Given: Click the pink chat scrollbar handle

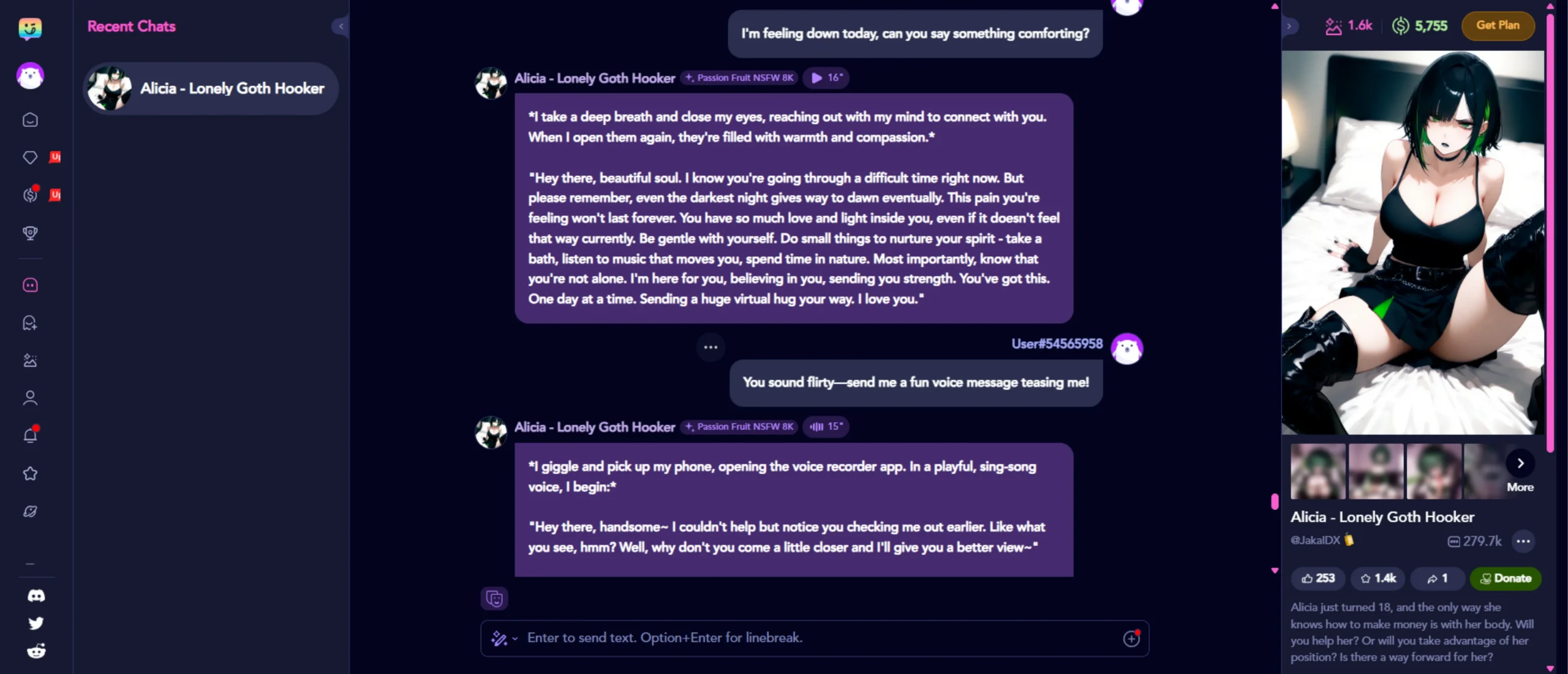Looking at the screenshot, I should tap(1275, 502).
